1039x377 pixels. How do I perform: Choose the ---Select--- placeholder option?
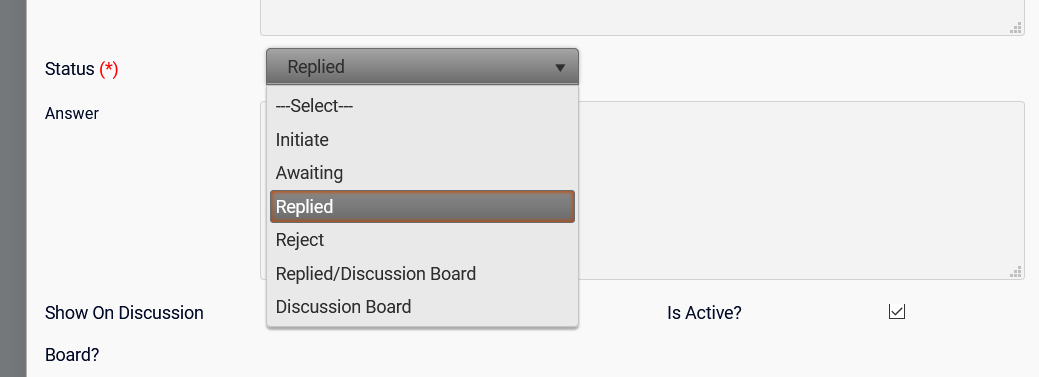pyautogui.click(x=422, y=106)
